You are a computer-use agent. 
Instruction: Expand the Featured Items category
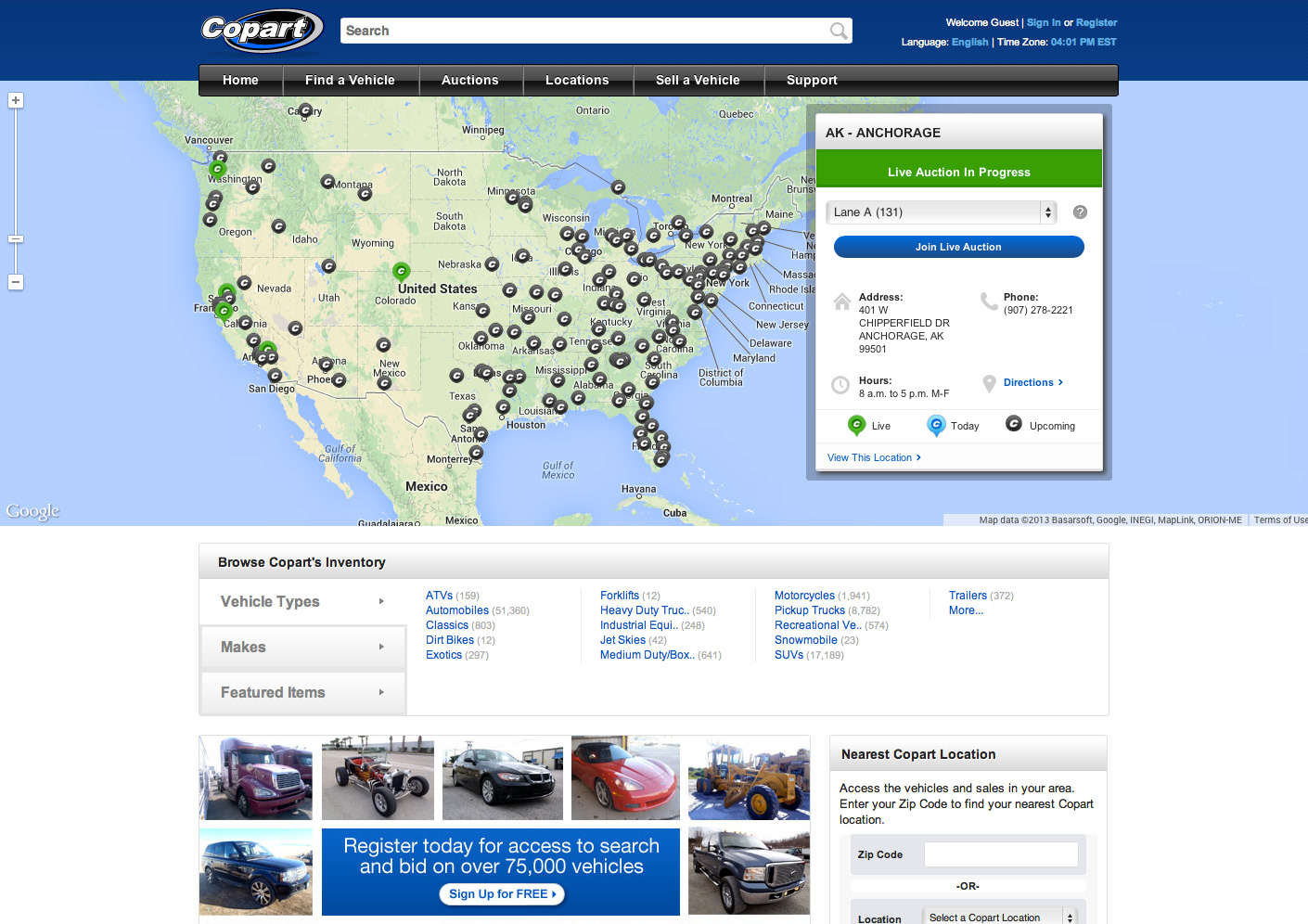pyautogui.click(x=302, y=693)
